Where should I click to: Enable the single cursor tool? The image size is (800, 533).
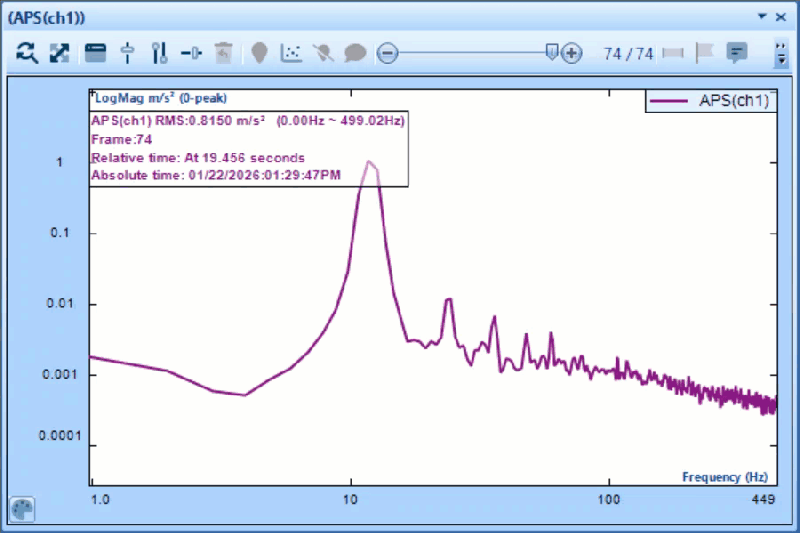tap(127, 53)
